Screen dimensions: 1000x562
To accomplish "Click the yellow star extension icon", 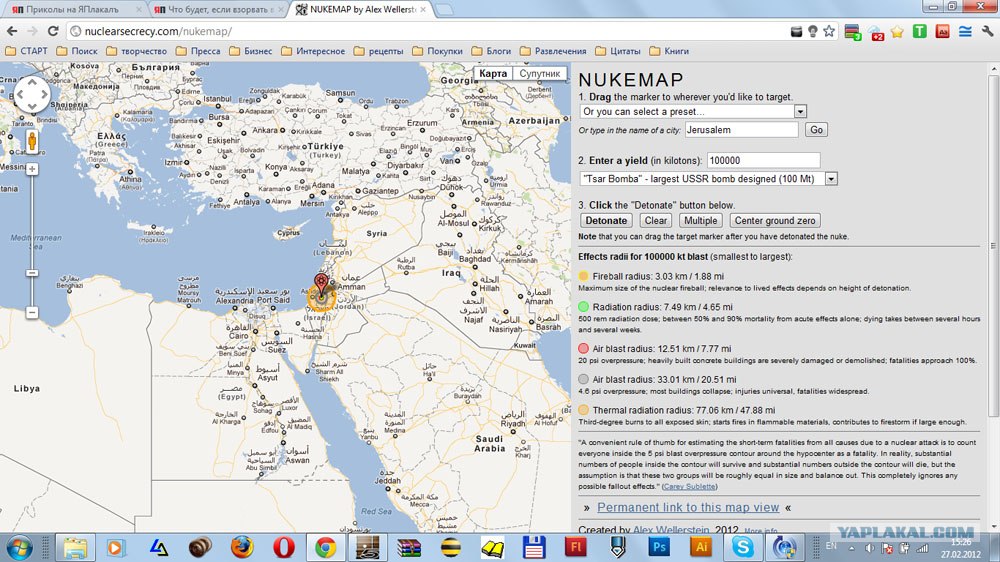I will click(897, 32).
